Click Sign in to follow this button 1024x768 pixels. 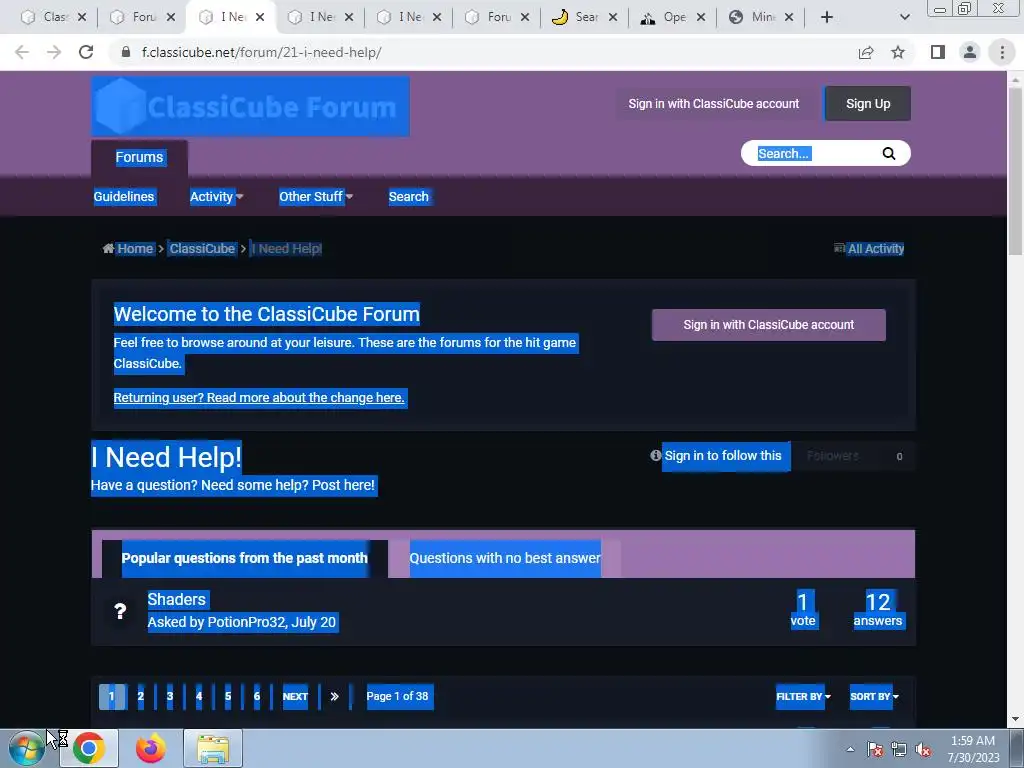click(x=723, y=456)
